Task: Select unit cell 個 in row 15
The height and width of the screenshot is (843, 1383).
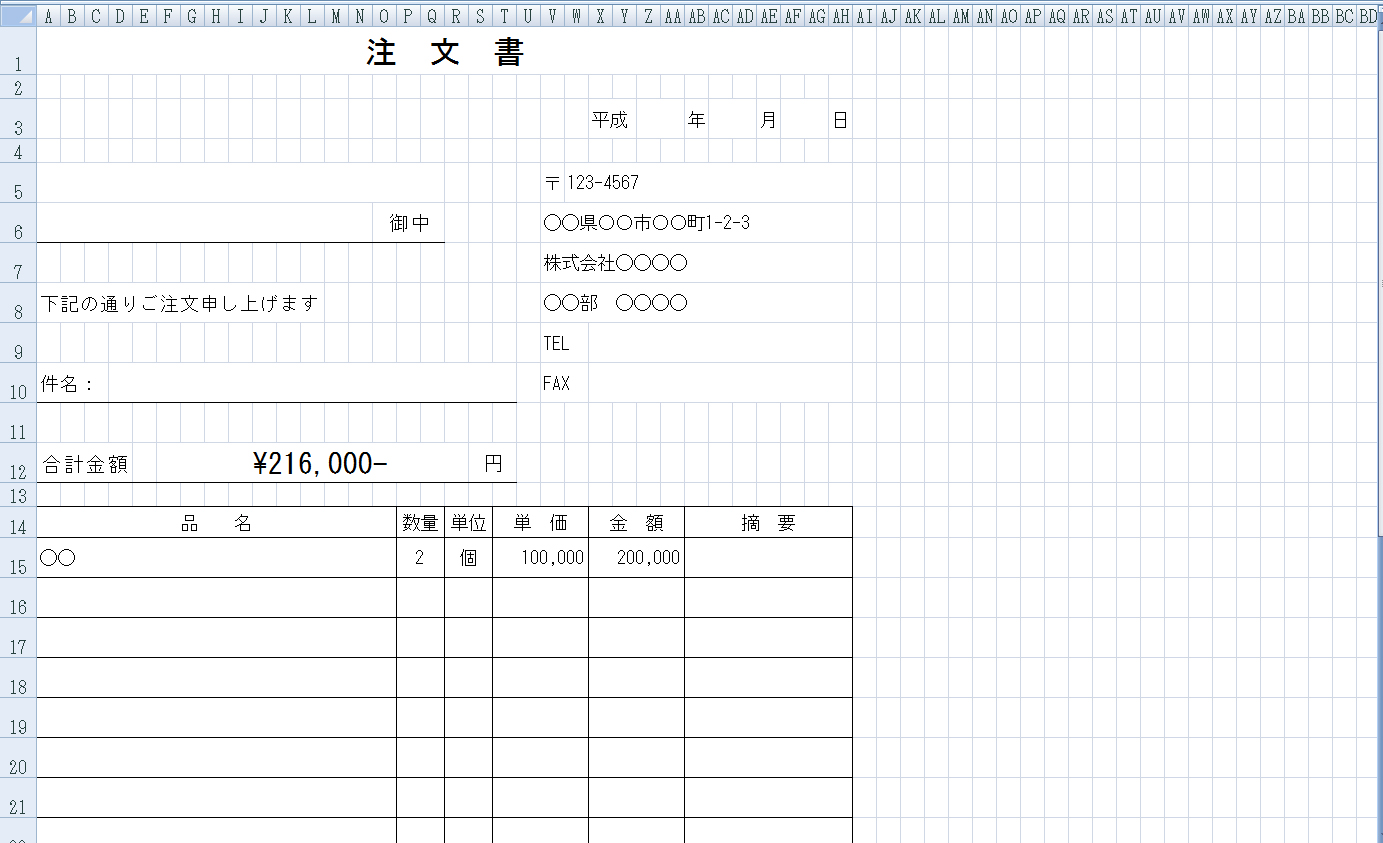Action: coord(468,558)
